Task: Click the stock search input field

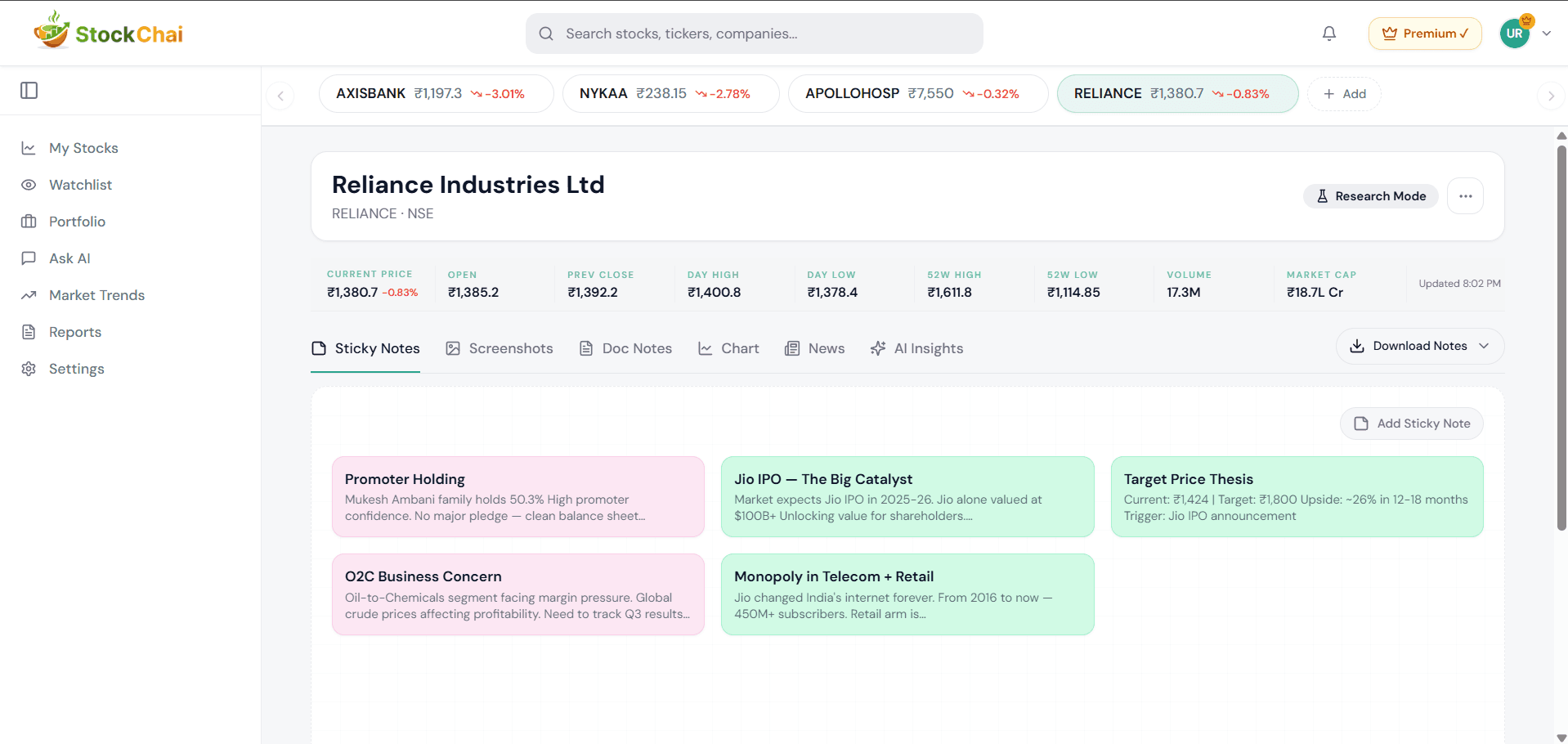Action: [753, 34]
